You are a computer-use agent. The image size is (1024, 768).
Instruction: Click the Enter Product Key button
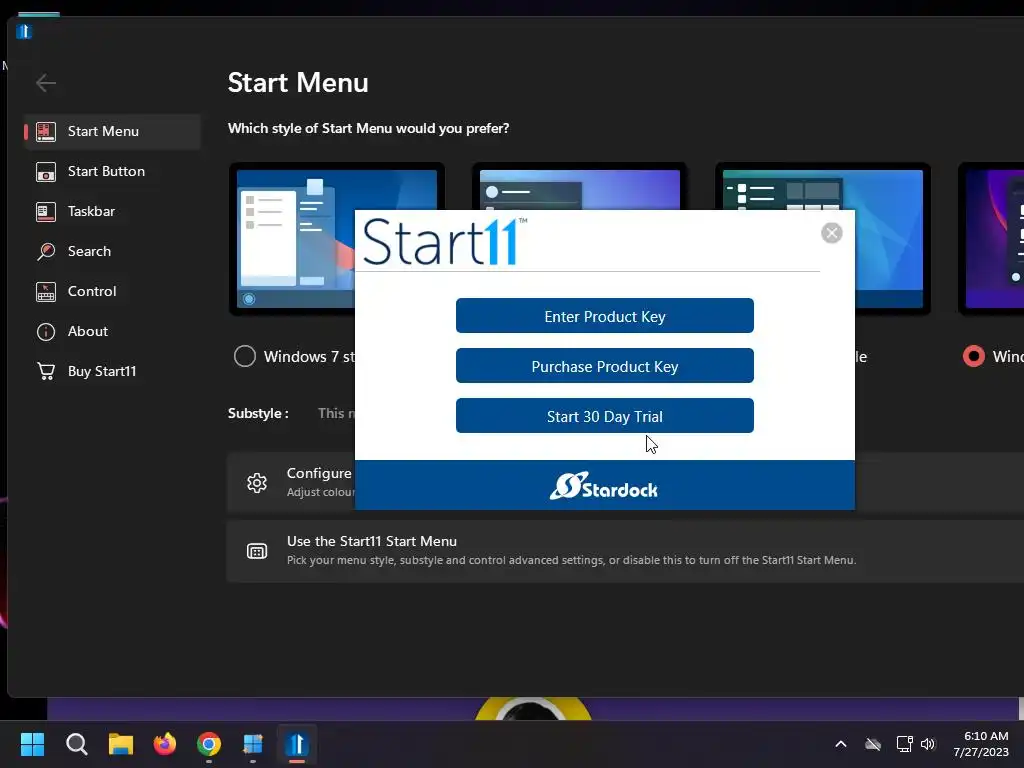[x=605, y=316]
